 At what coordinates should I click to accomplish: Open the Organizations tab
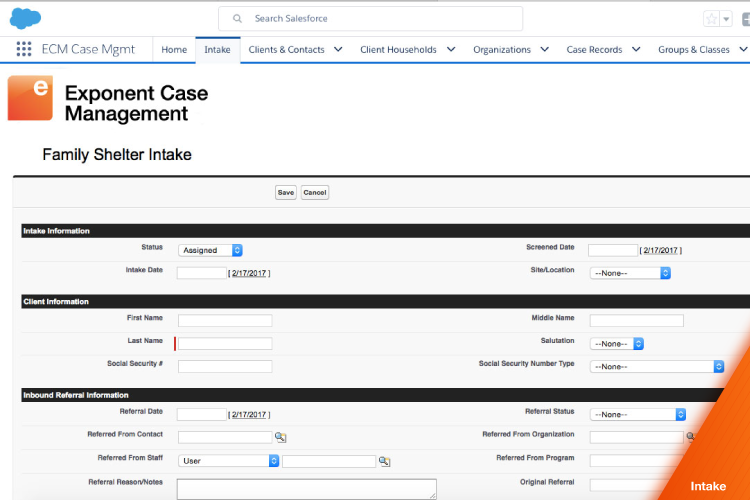click(502, 50)
